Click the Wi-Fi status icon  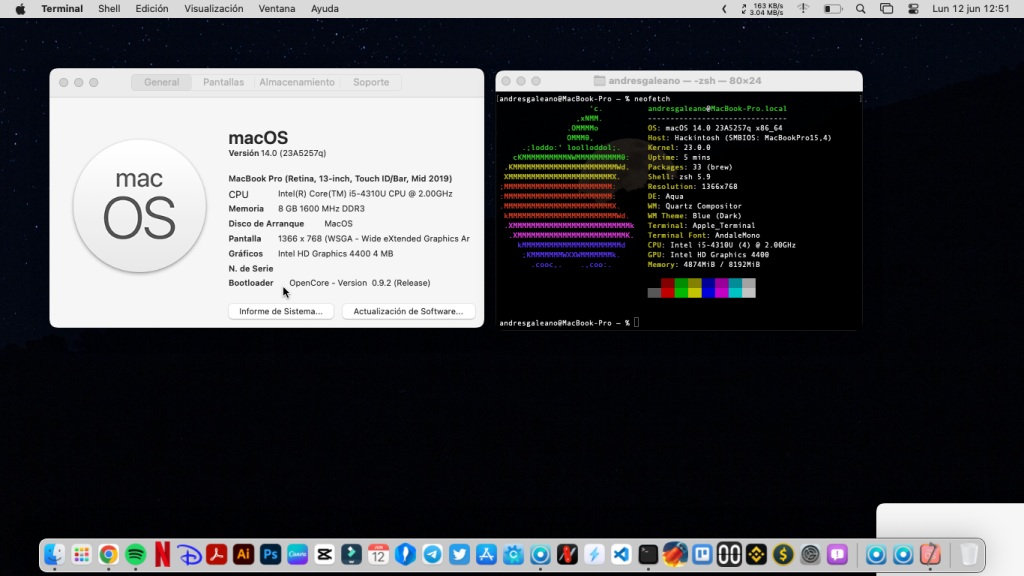pyautogui.click(x=803, y=9)
